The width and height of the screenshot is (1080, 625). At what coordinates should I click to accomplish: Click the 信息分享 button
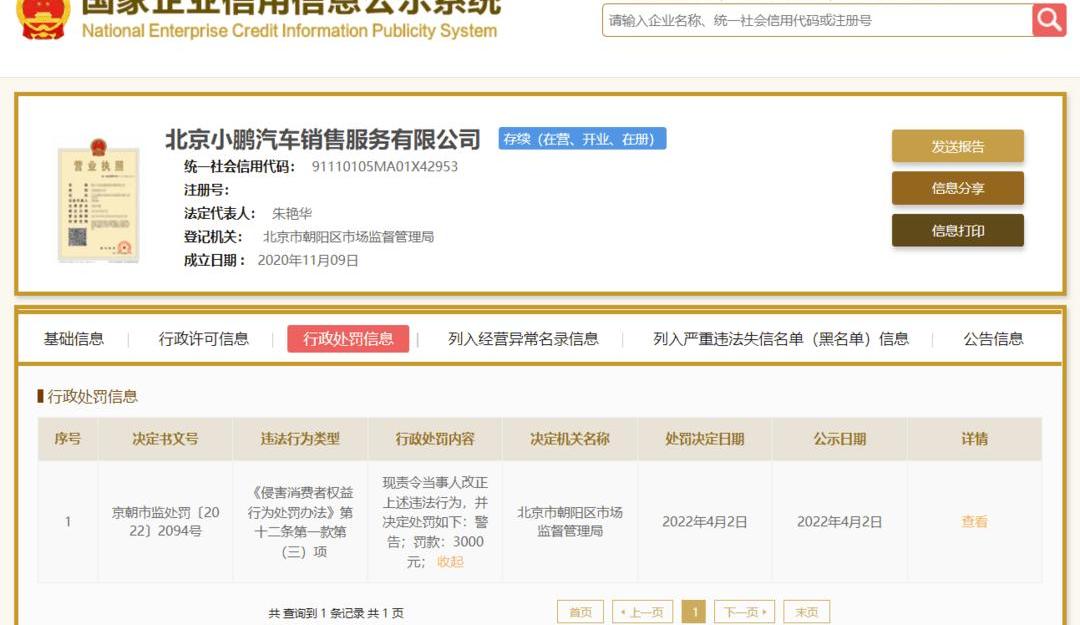pyautogui.click(x=957, y=188)
